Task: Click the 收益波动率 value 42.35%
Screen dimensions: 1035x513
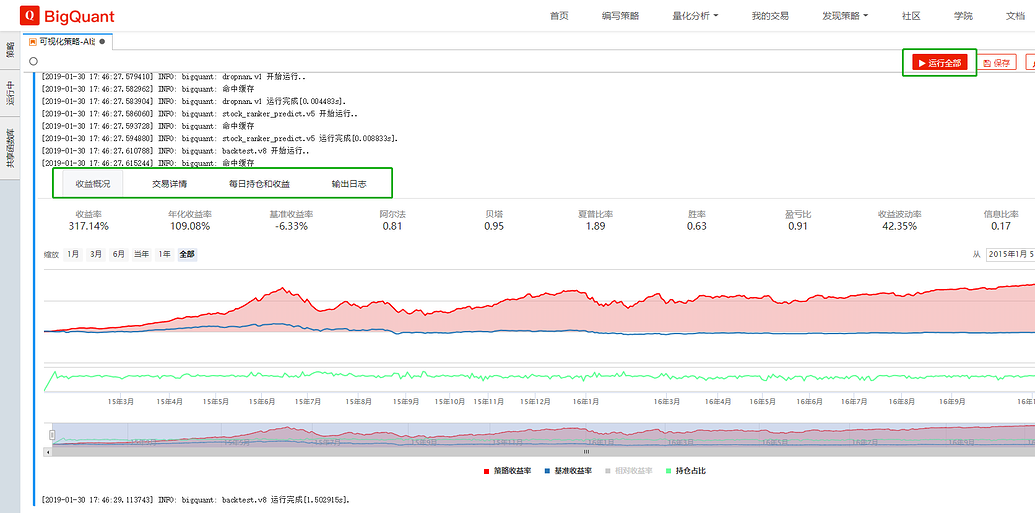Action: point(900,226)
